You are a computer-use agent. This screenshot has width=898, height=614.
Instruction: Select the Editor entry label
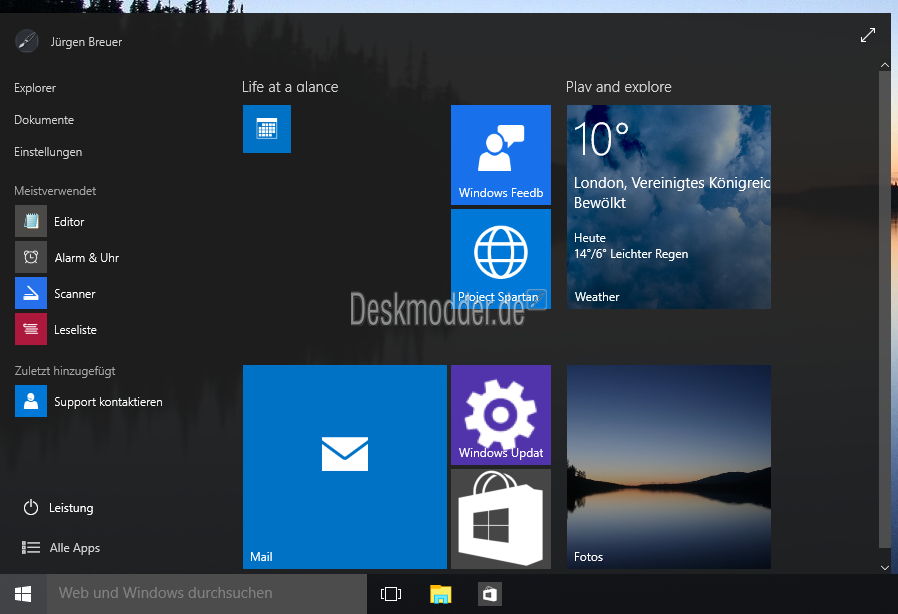click(x=69, y=222)
